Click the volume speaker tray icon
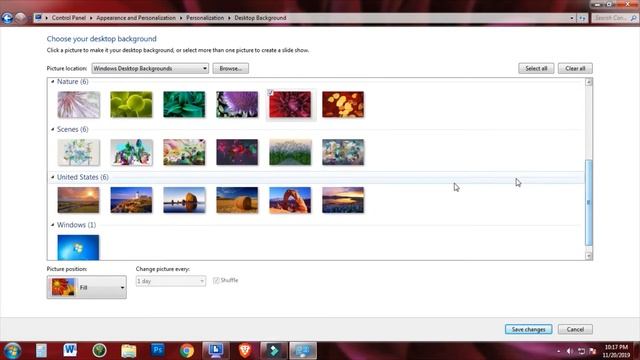The width and height of the screenshot is (640, 360). (570, 351)
